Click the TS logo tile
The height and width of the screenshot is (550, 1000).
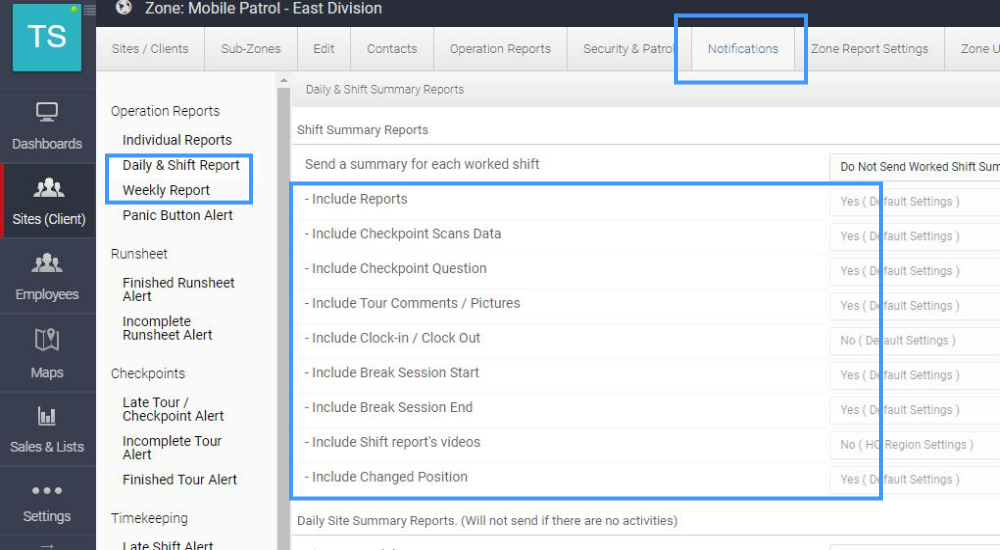pyautogui.click(x=47, y=37)
